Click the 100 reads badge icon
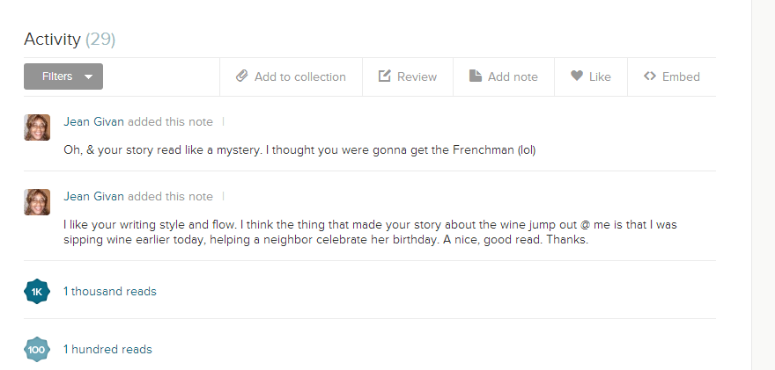The image size is (775, 370). tap(37, 349)
